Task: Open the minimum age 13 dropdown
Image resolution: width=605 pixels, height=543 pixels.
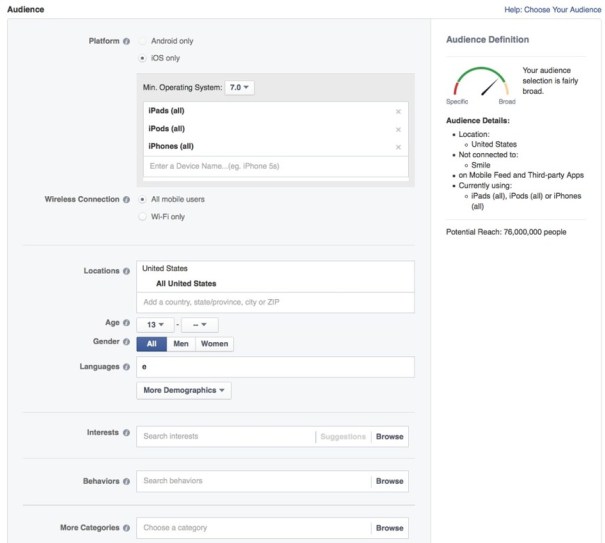Action: (x=154, y=324)
